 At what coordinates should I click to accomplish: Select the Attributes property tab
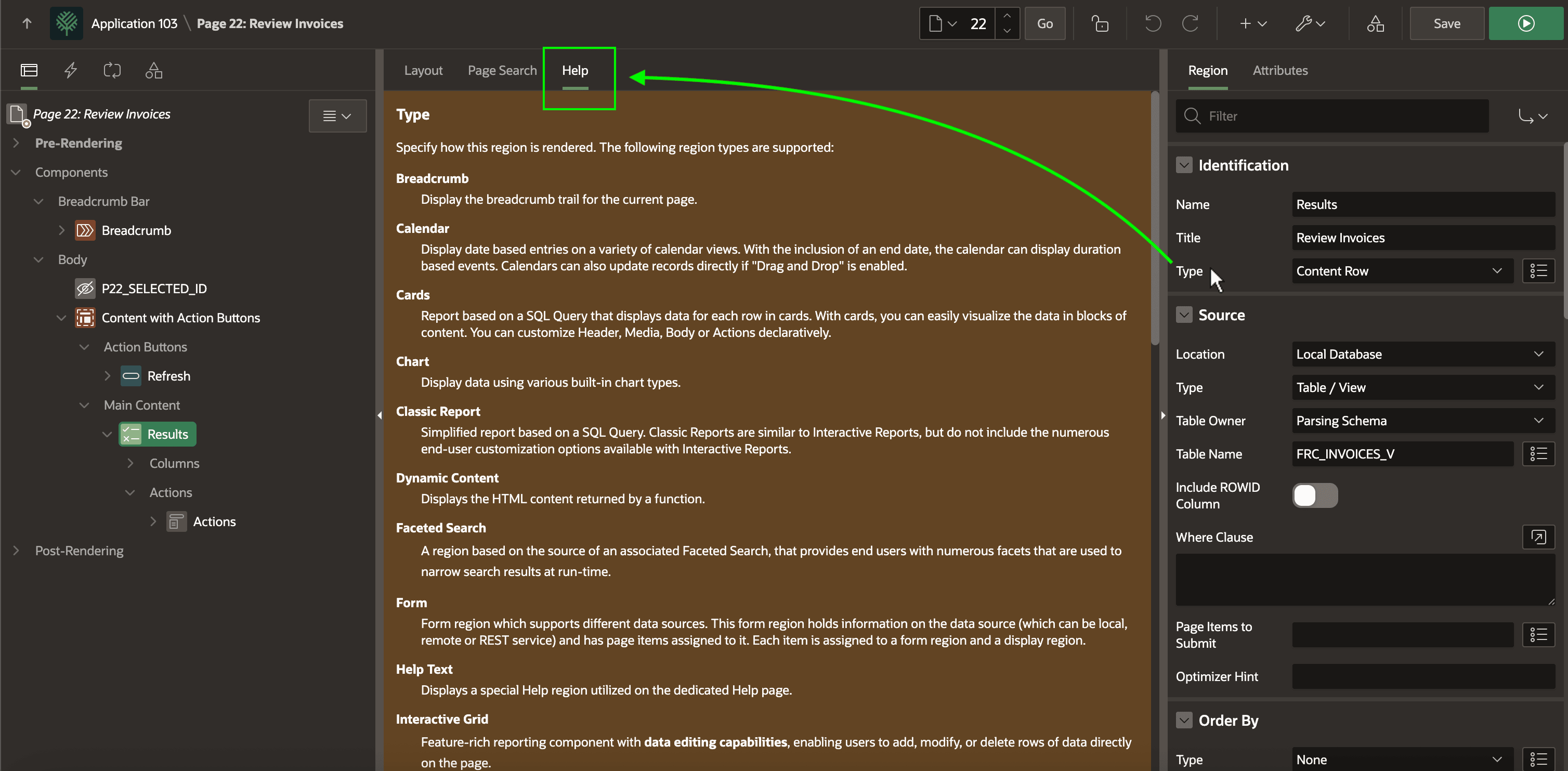pyautogui.click(x=1280, y=71)
